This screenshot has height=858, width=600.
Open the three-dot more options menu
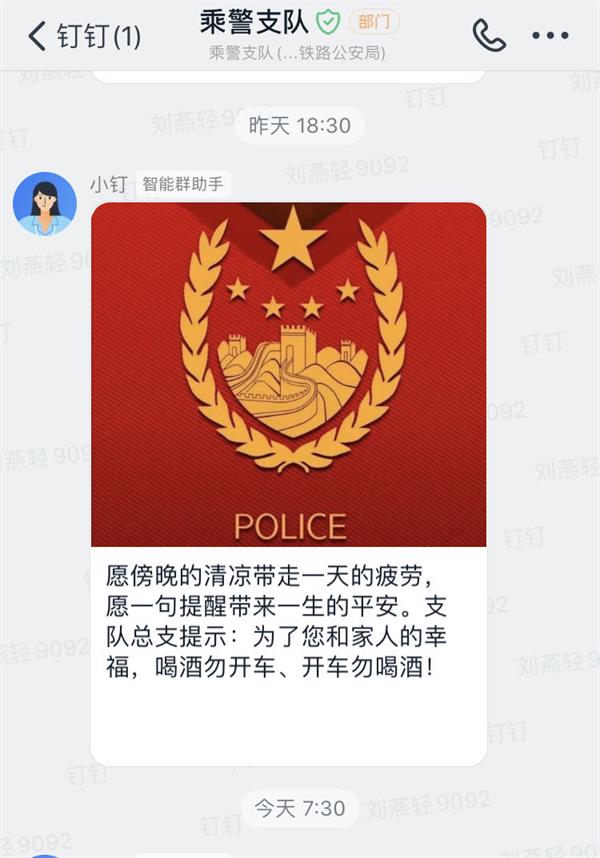tap(550, 36)
